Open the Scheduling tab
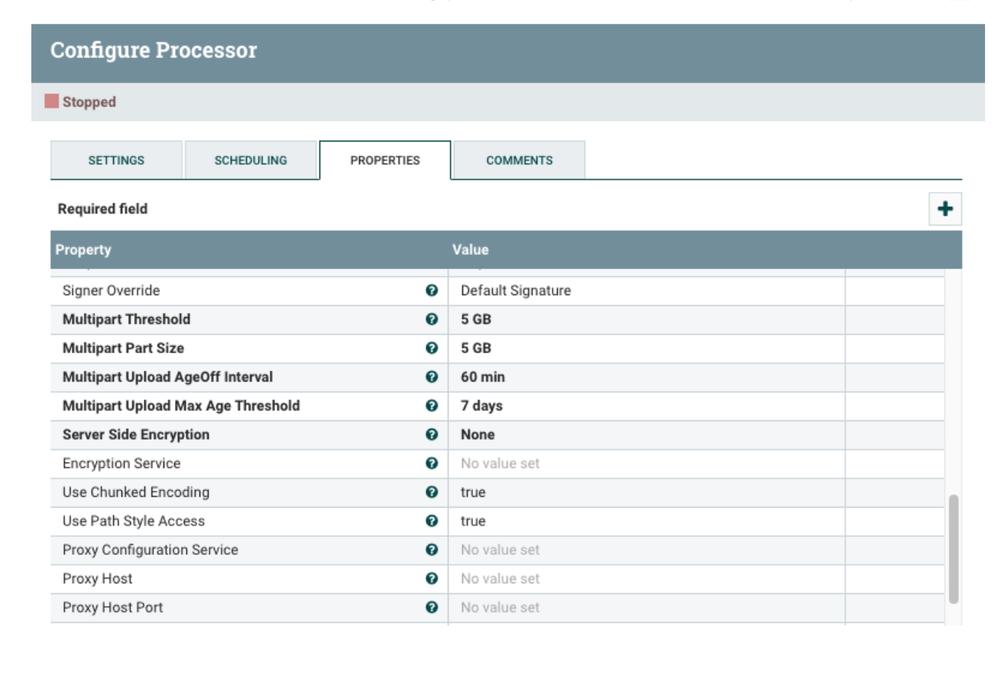The image size is (998, 685). 250,160
